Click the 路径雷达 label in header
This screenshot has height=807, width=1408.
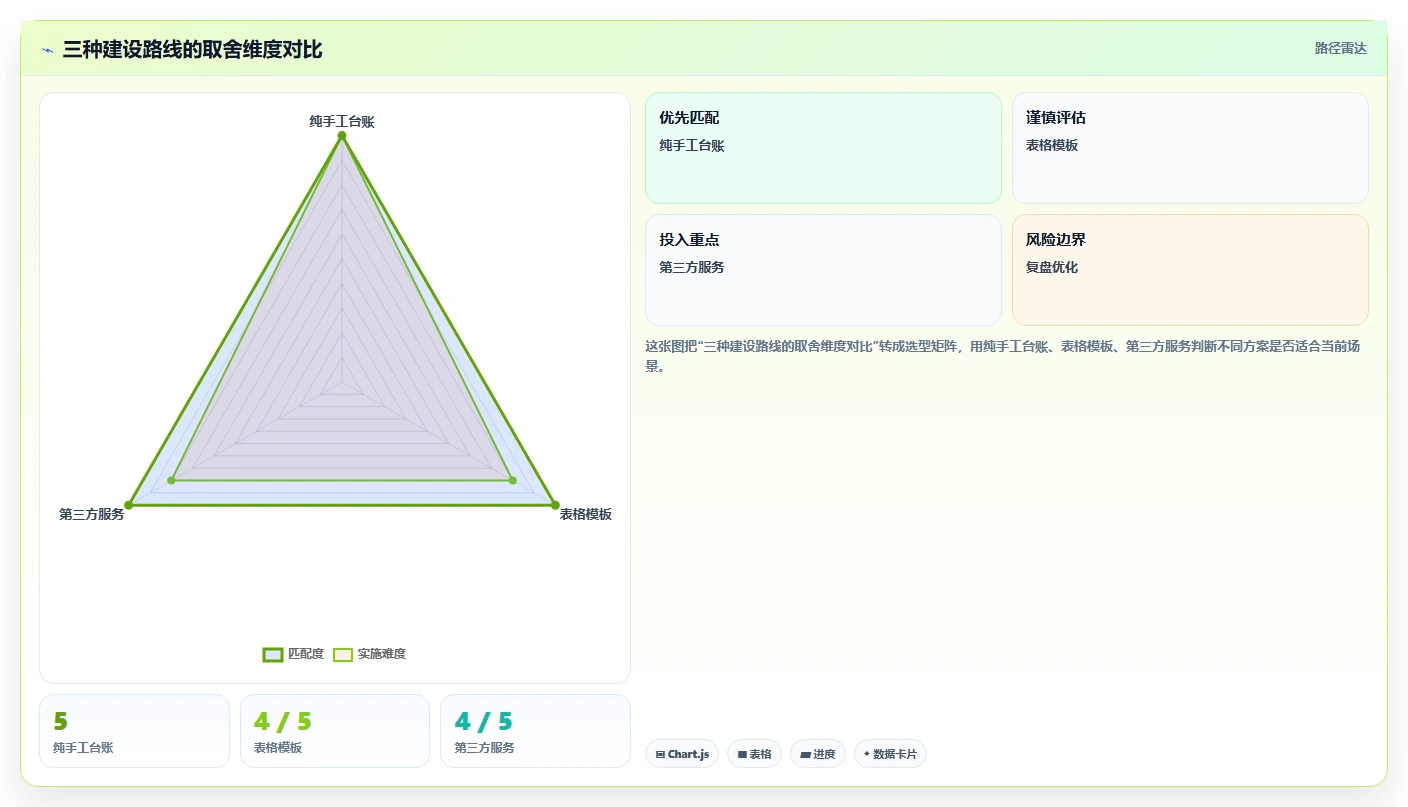(x=1340, y=48)
